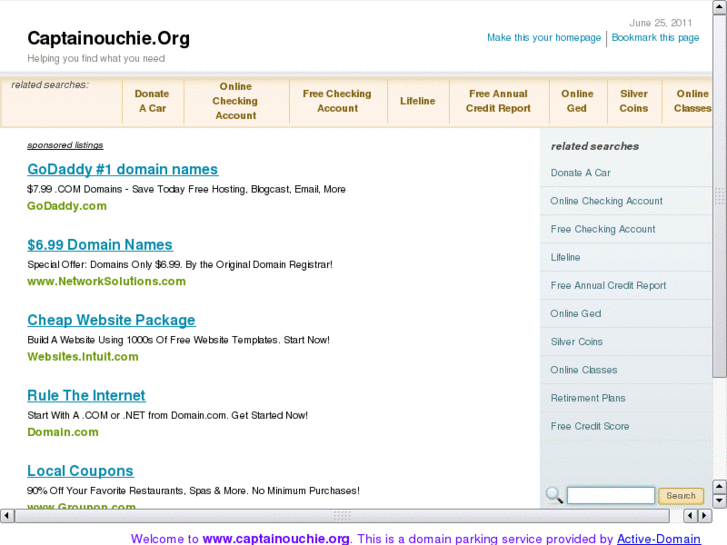Select 'Online Checking Account' in top bar
Screen dimensions: 727x545
tap(236, 101)
